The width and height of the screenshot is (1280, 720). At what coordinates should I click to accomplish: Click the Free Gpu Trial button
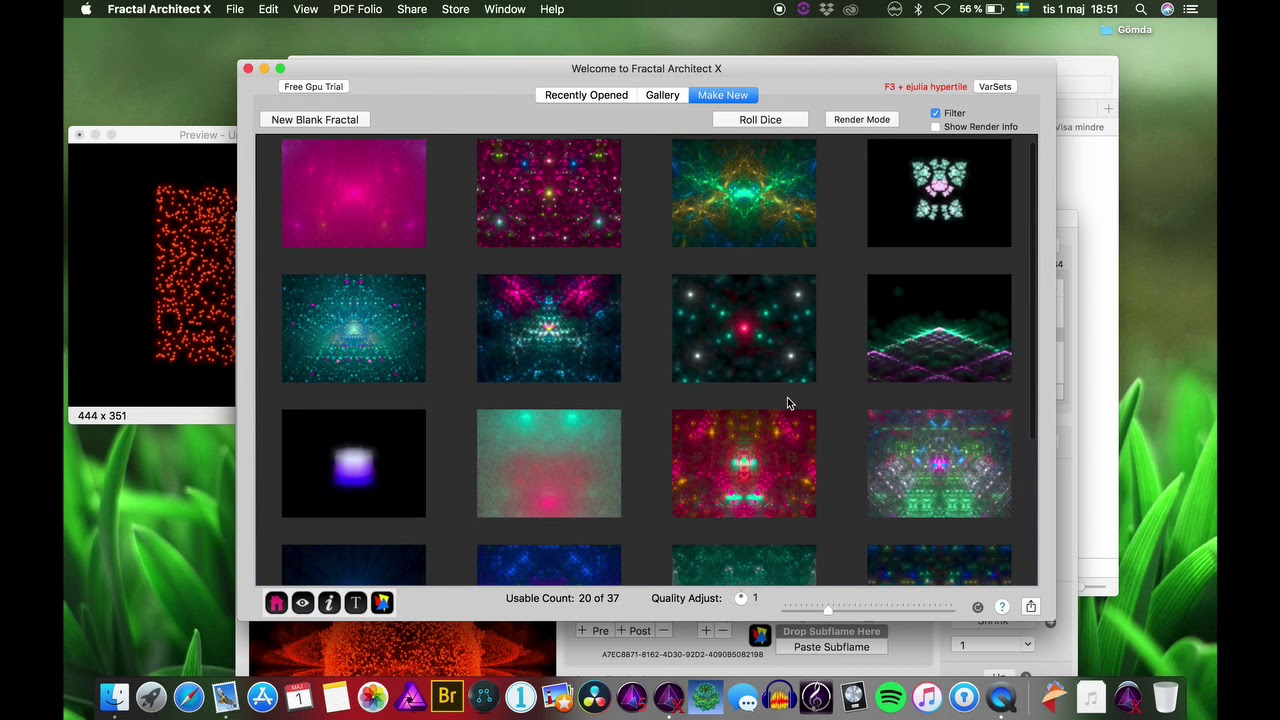[x=314, y=86]
